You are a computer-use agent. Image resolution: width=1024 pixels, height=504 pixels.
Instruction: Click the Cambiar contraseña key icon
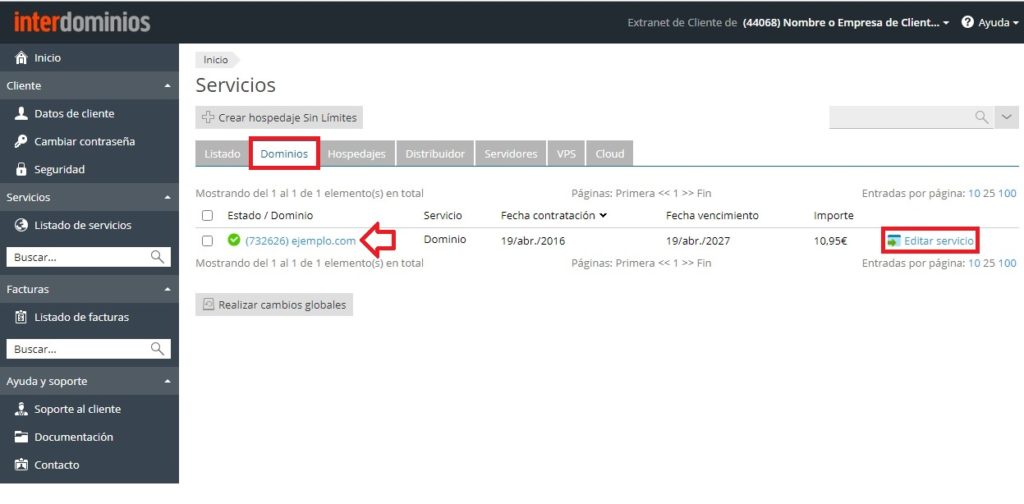coord(21,142)
